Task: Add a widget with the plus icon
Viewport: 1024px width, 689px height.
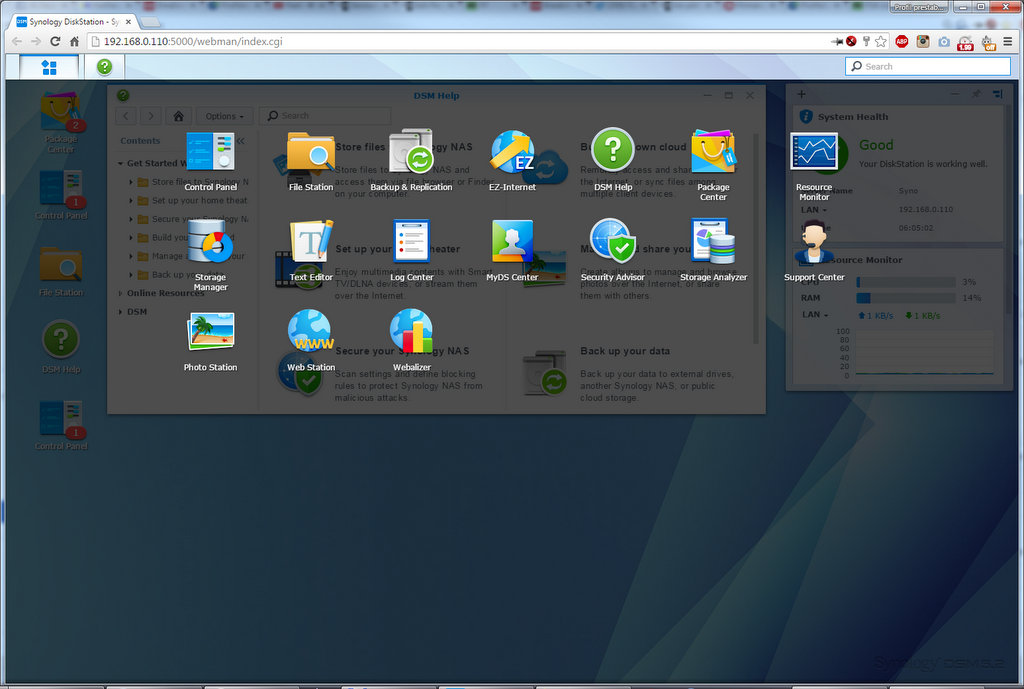Action: (x=801, y=94)
